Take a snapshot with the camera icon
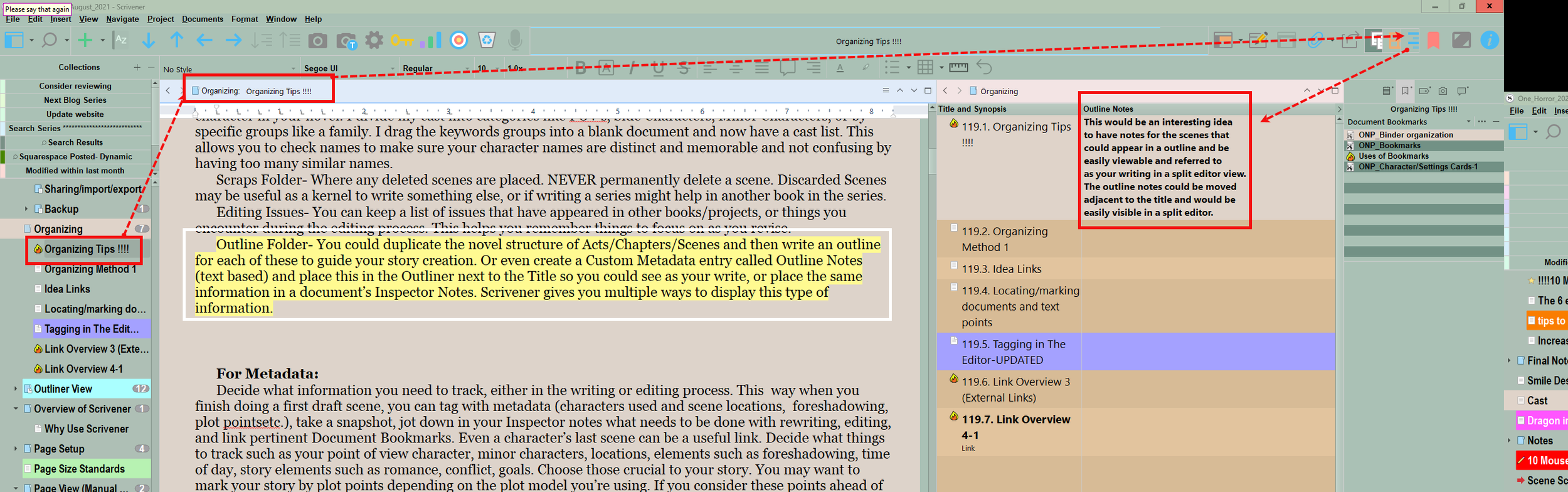The height and width of the screenshot is (492, 1568). 317,41
